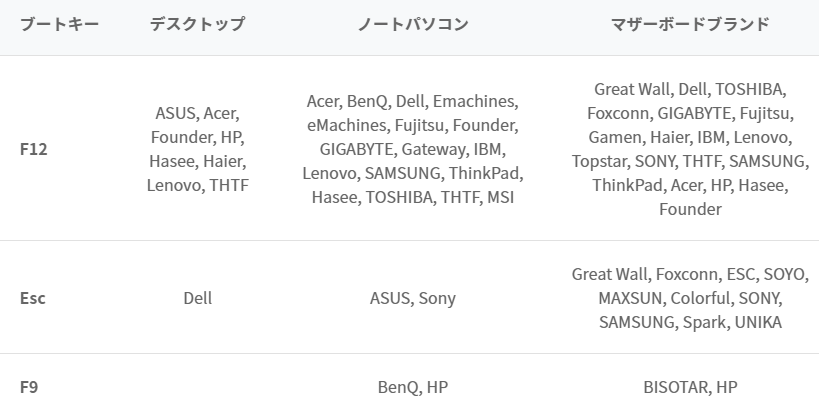Select the "ASUS, Sony" laptop cell

pos(412,298)
